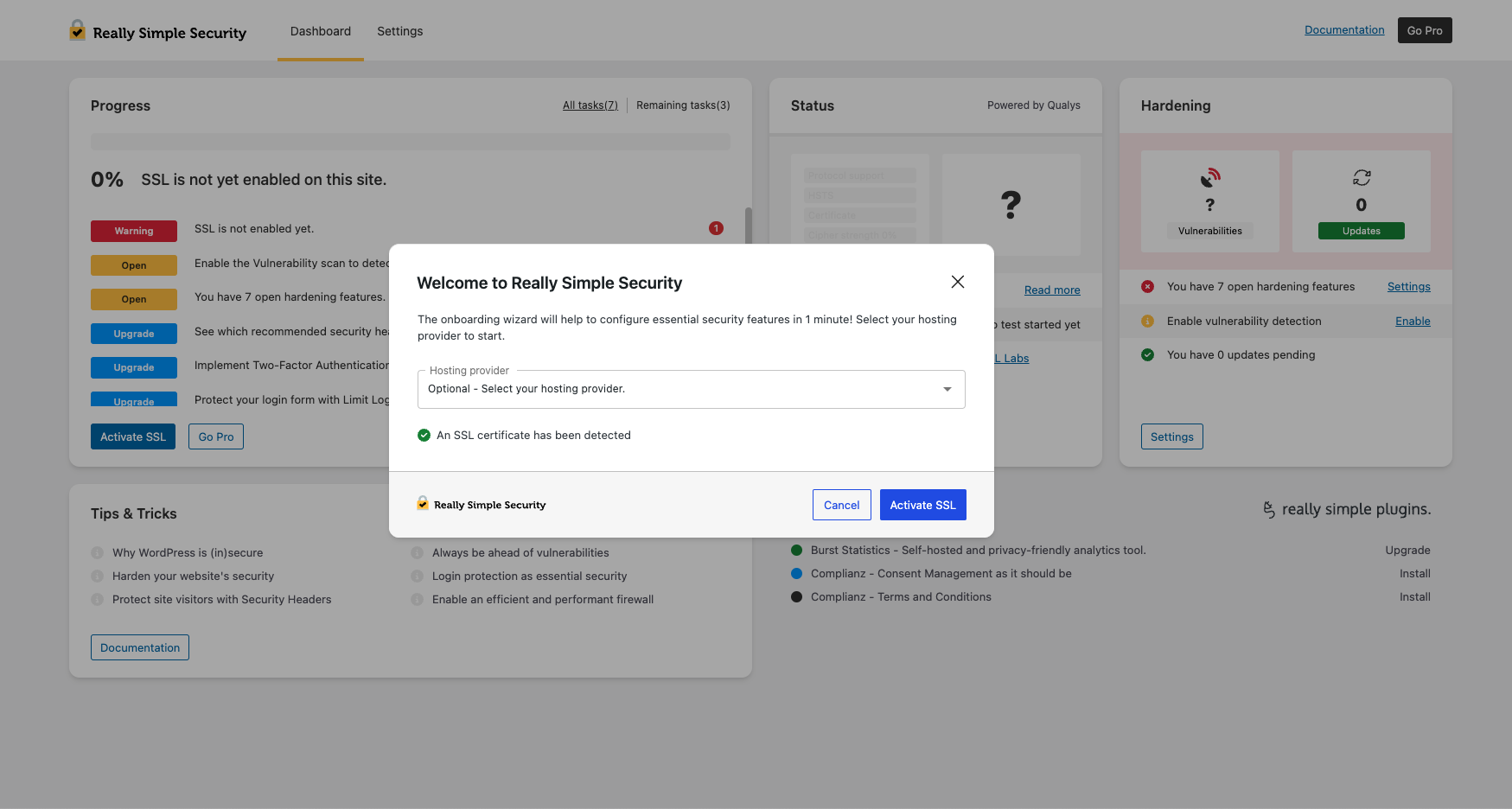Click the Hosting provider select field
Viewport: 1512px width, 809px height.
pyautogui.click(x=691, y=389)
